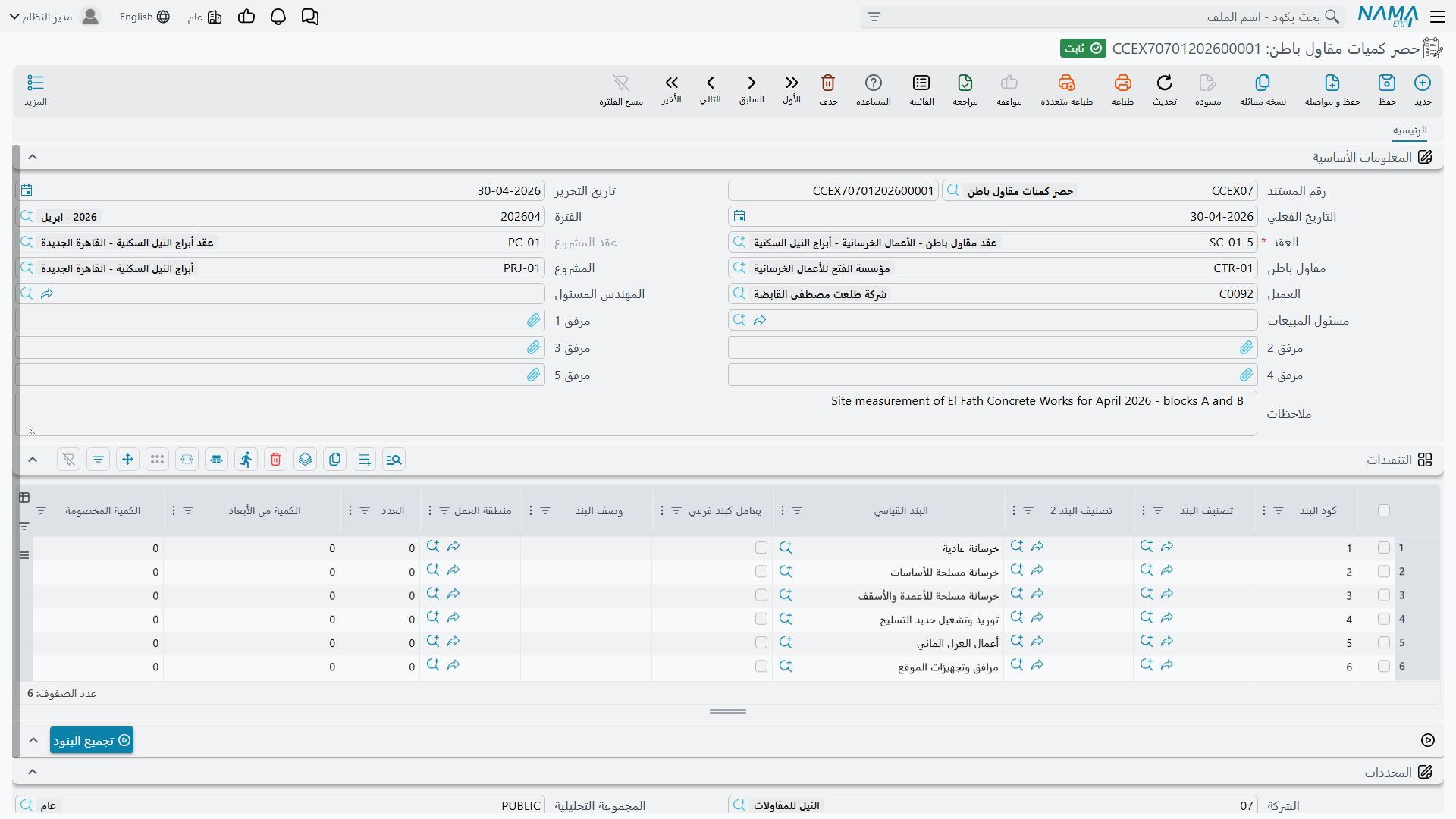Open filter for تصنيف البند column
The width and height of the screenshot is (1456, 819).
(x=1158, y=510)
